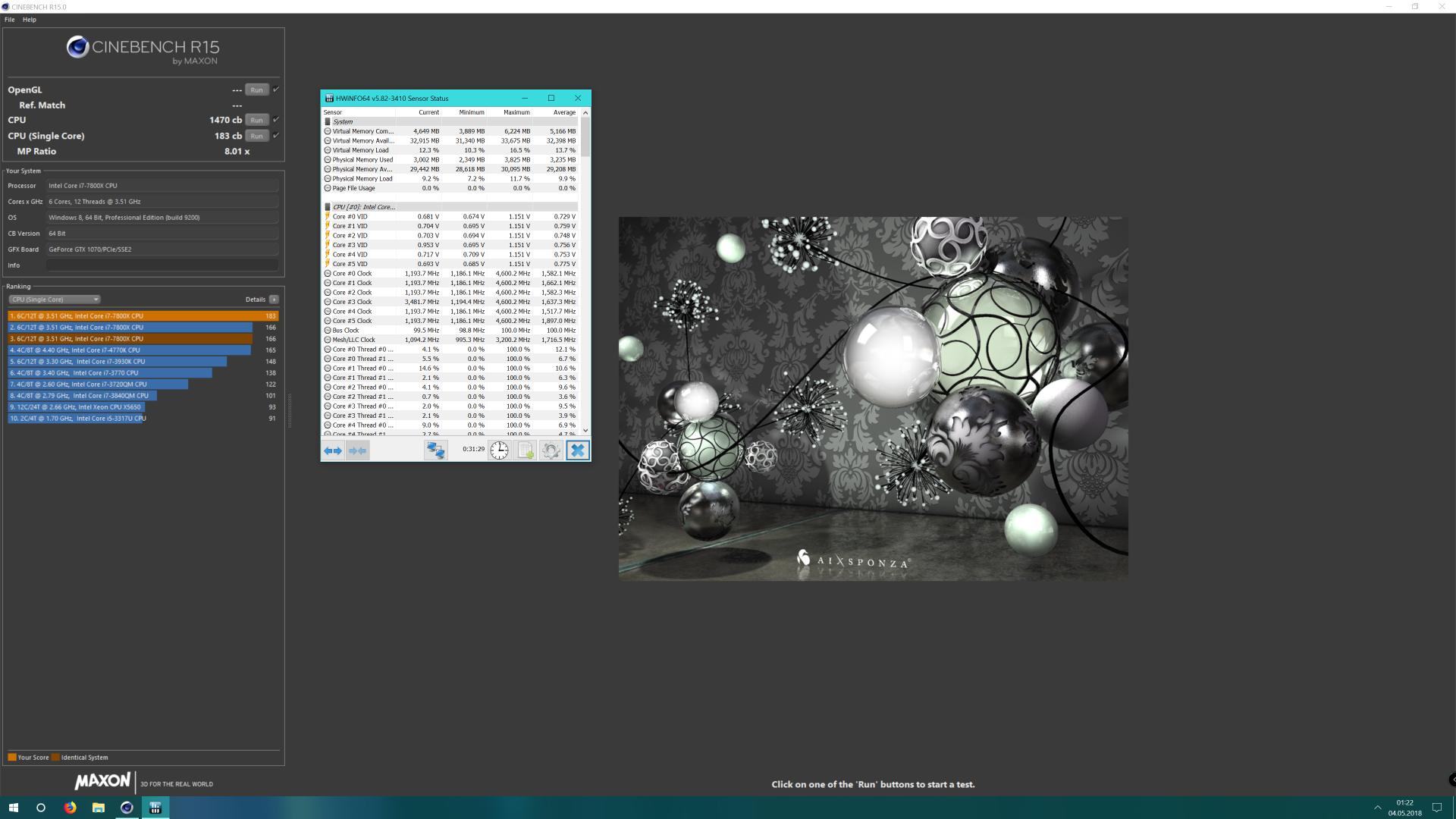Click the Current column header
The image size is (1456, 819).
(x=418, y=112)
